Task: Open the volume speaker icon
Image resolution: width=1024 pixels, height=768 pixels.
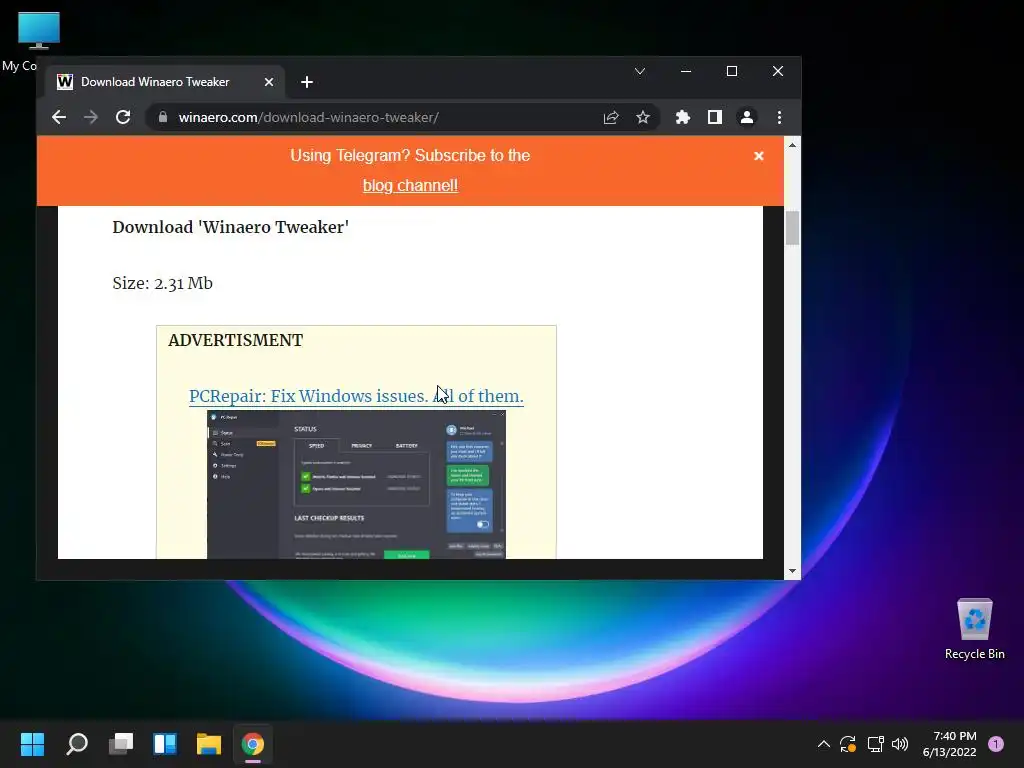Action: tap(900, 744)
